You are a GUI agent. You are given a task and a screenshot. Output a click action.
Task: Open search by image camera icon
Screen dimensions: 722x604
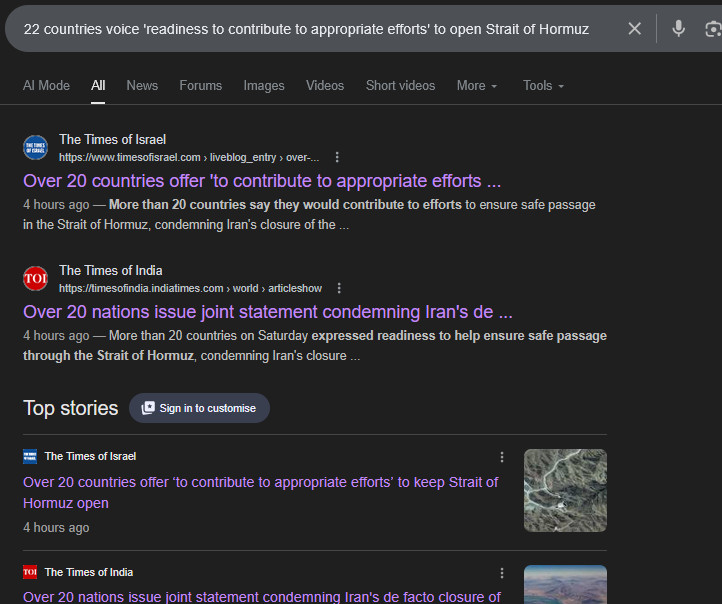tap(713, 29)
